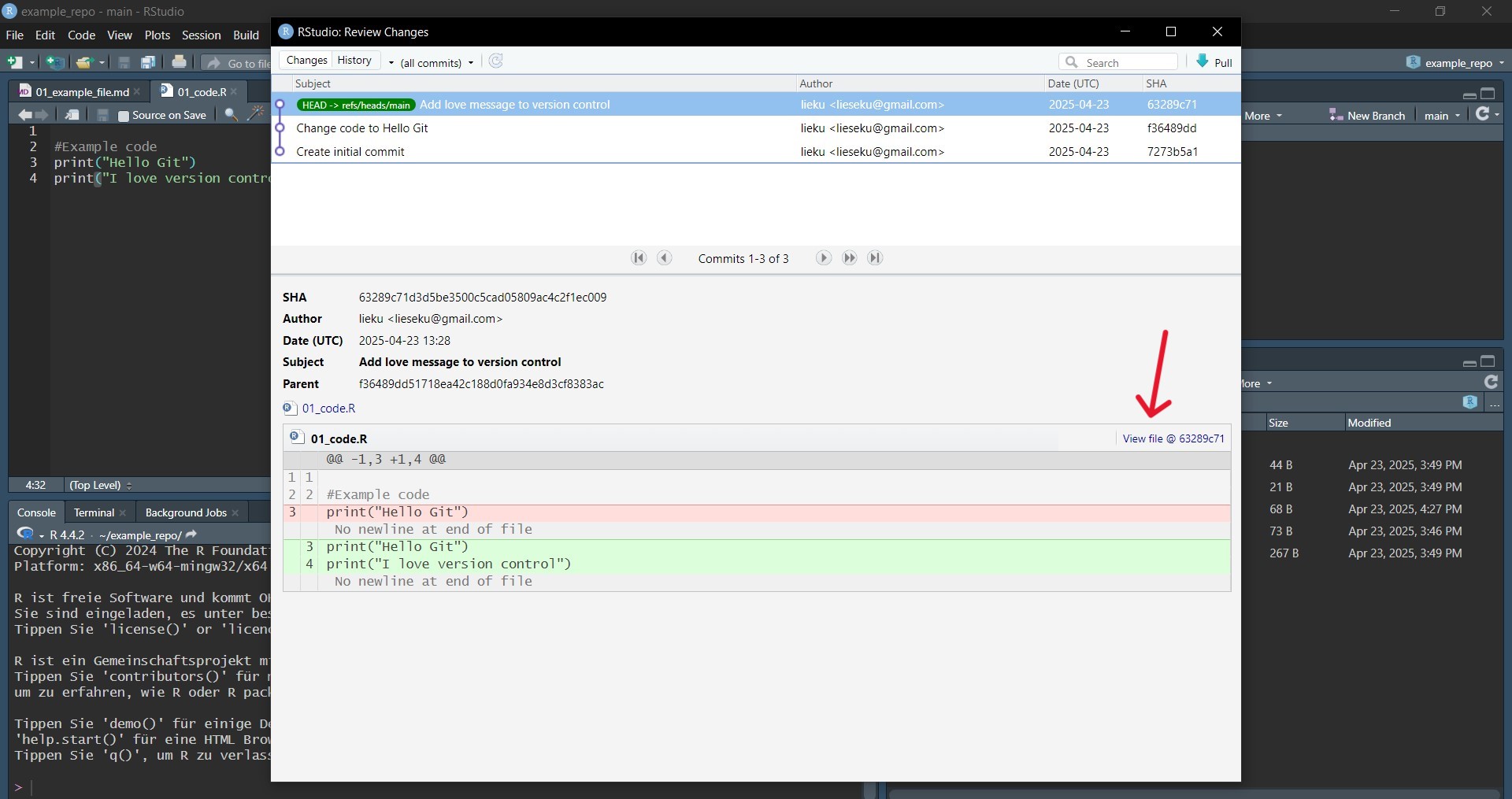Click the Show in new window icon
The width and height of the screenshot is (1512, 799).
click(72, 115)
